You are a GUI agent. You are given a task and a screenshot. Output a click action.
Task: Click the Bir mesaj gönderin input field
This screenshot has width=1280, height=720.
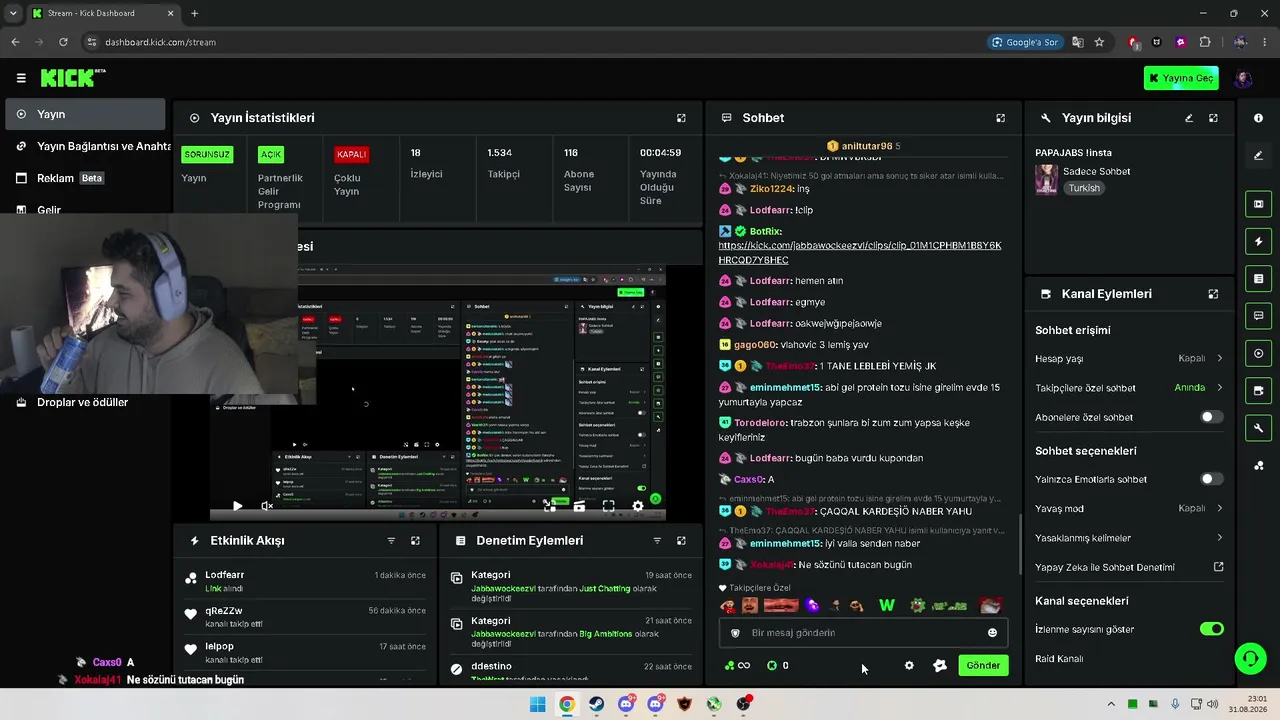click(862, 633)
